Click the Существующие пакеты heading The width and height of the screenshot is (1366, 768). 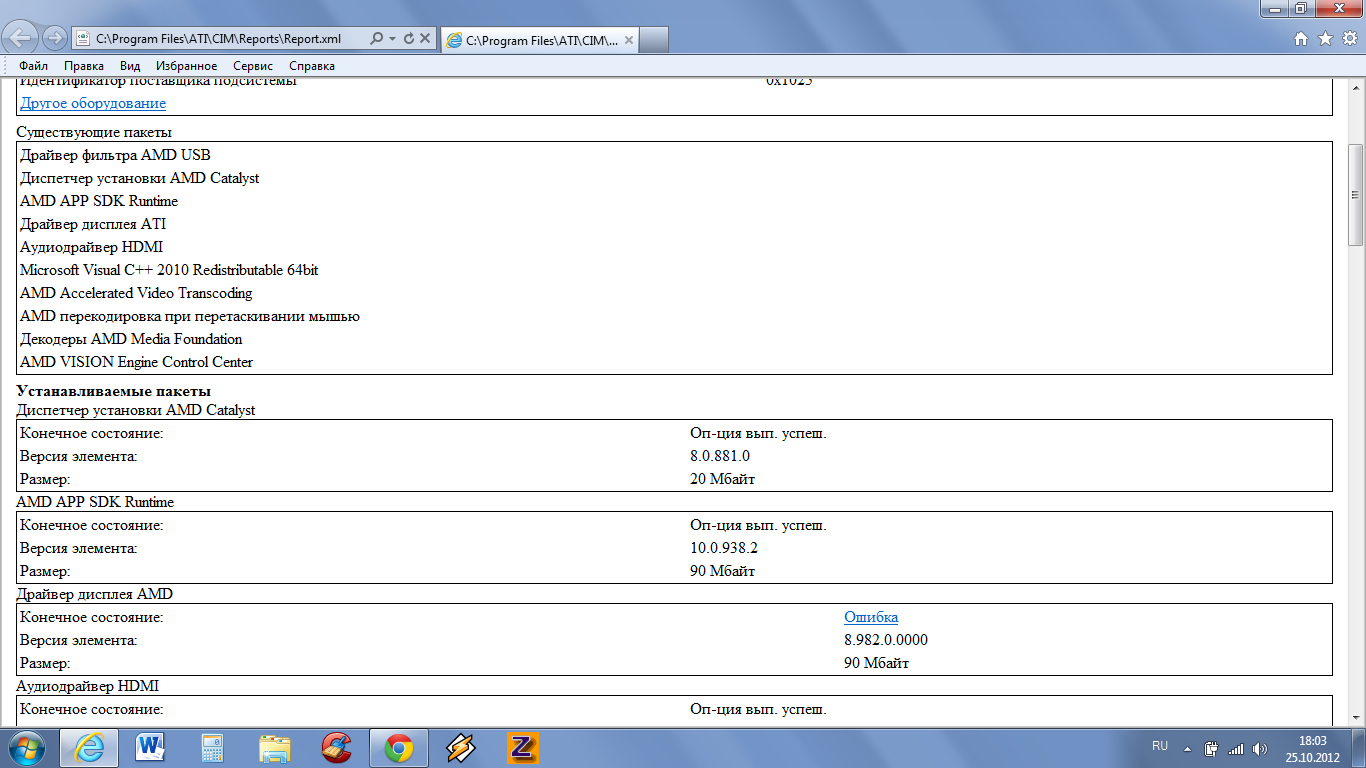click(x=94, y=132)
